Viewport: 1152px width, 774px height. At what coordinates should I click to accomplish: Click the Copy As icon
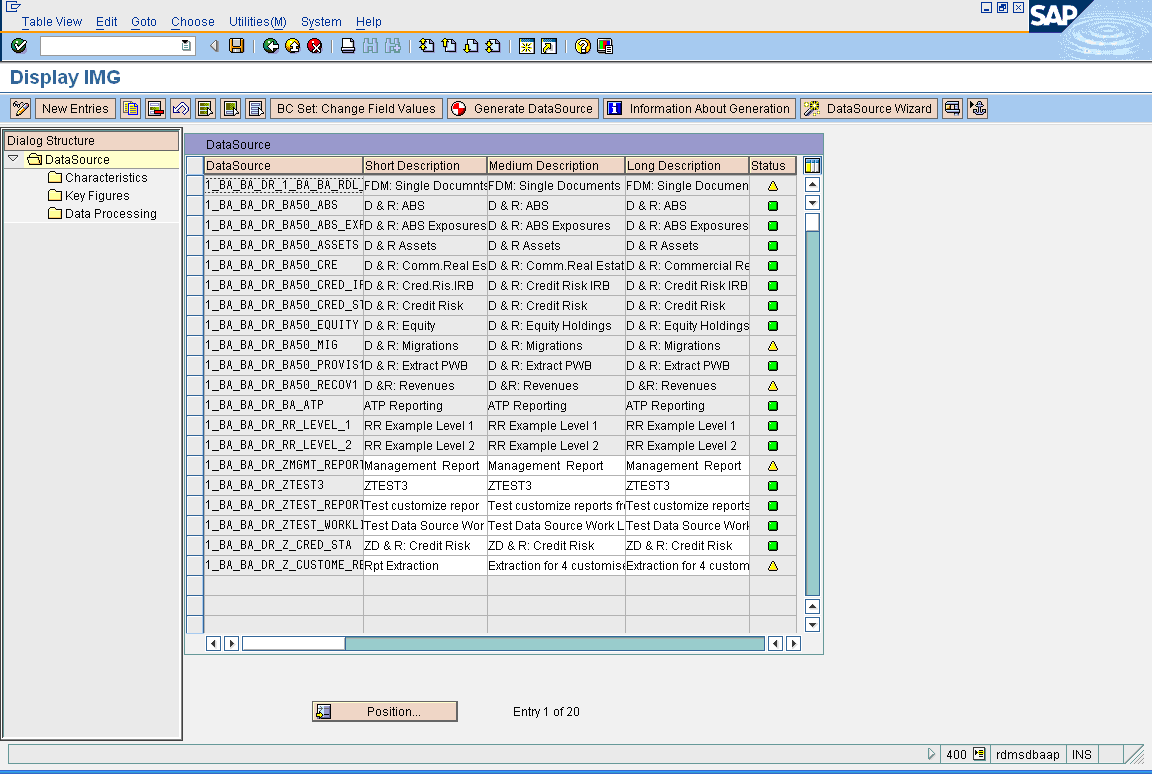pyautogui.click(x=131, y=109)
